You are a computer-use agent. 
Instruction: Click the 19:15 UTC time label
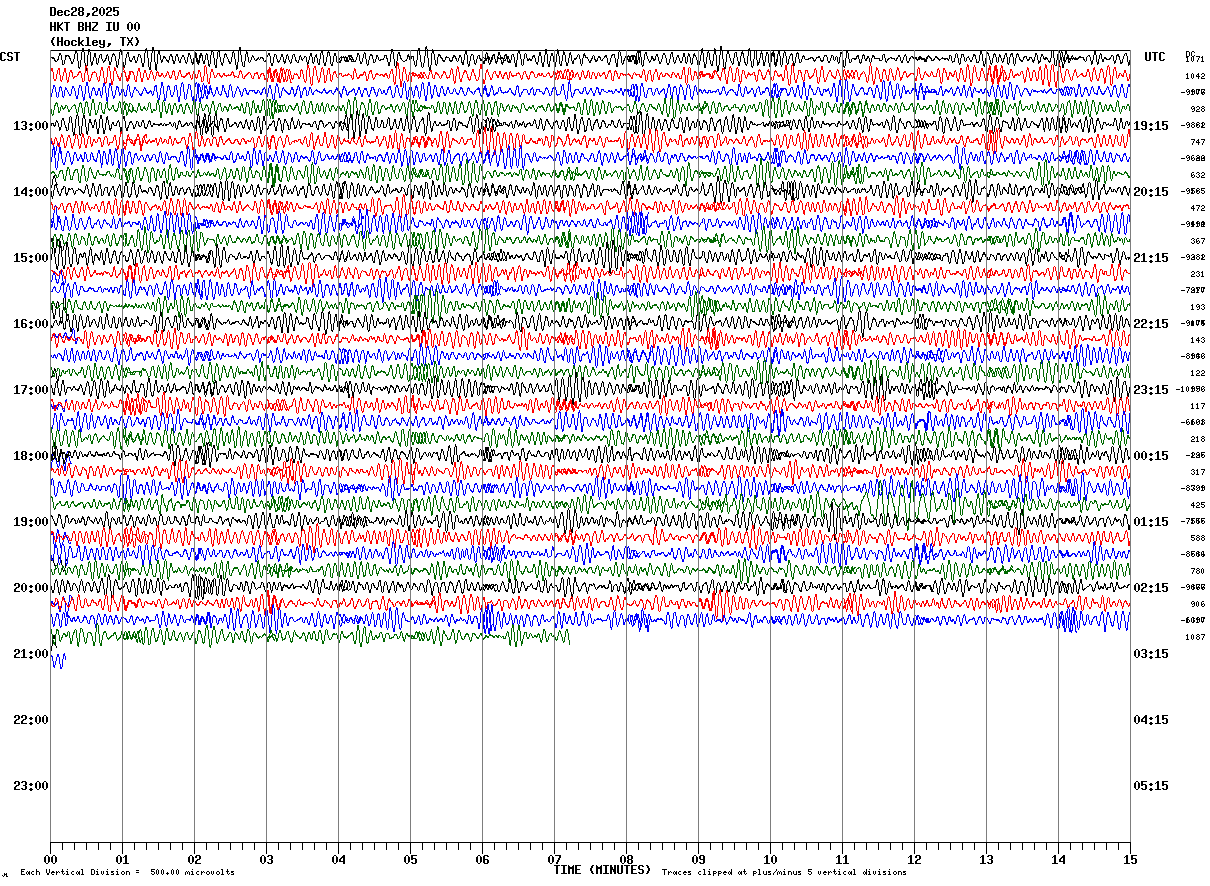[1151, 126]
